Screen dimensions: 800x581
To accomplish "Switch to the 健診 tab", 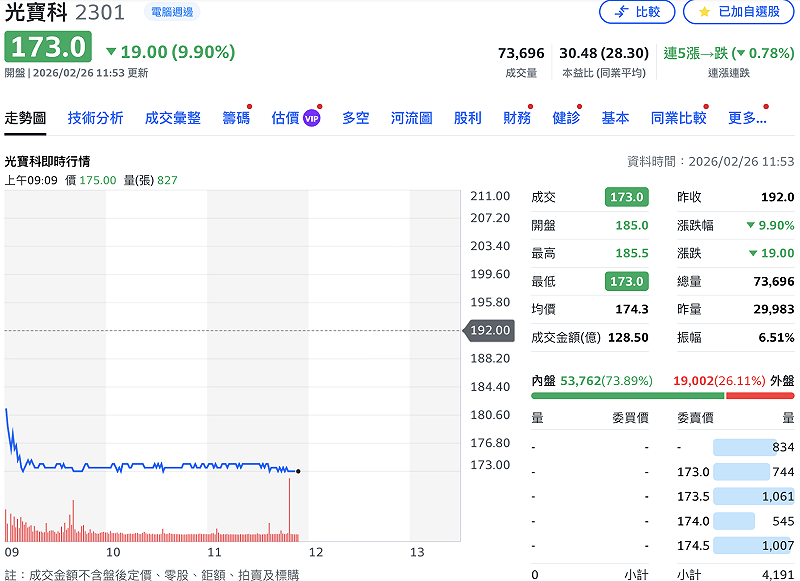I will (566, 118).
